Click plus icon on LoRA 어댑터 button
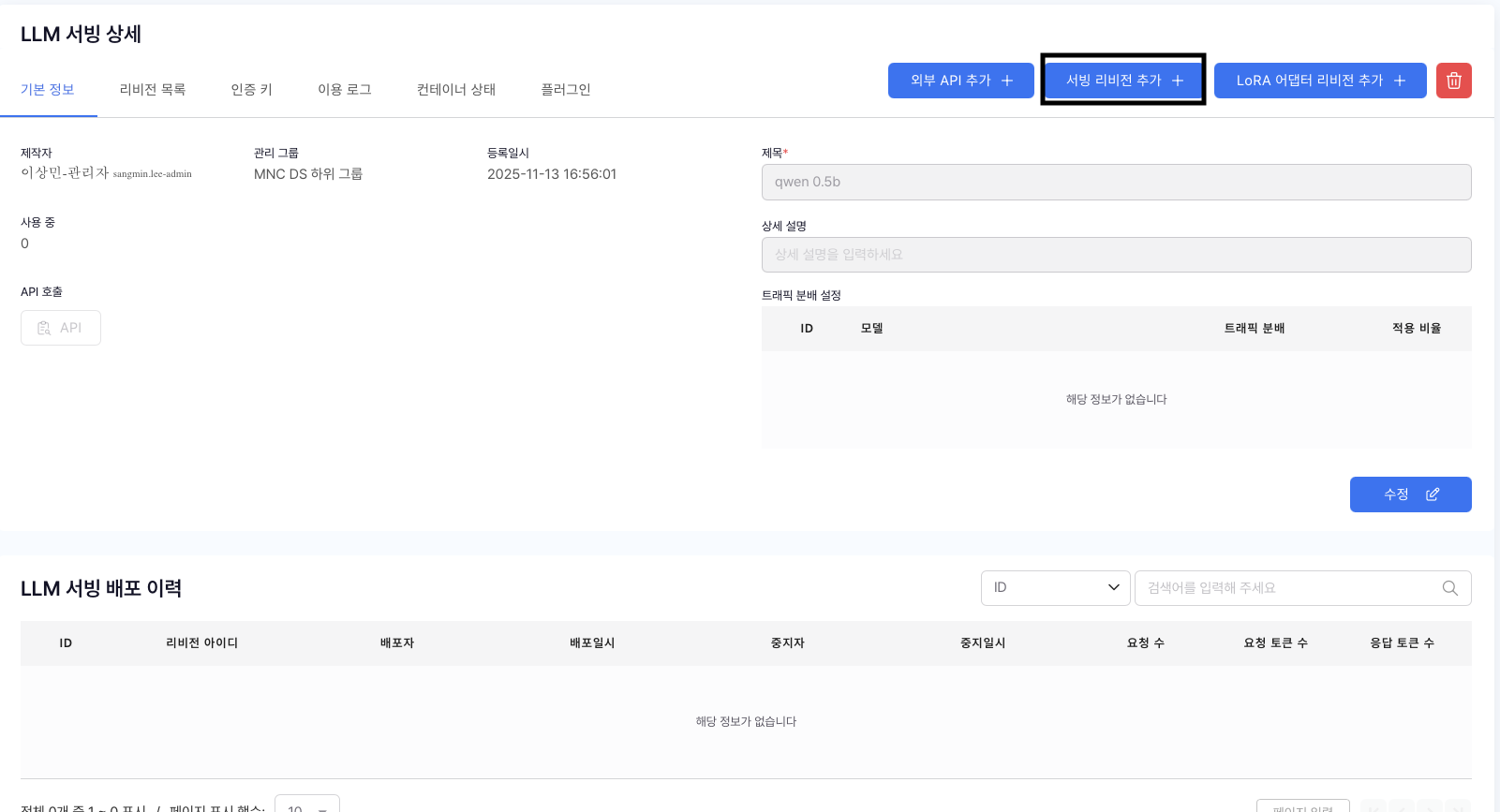Screen dimensions: 1500x812 pos(1399,81)
